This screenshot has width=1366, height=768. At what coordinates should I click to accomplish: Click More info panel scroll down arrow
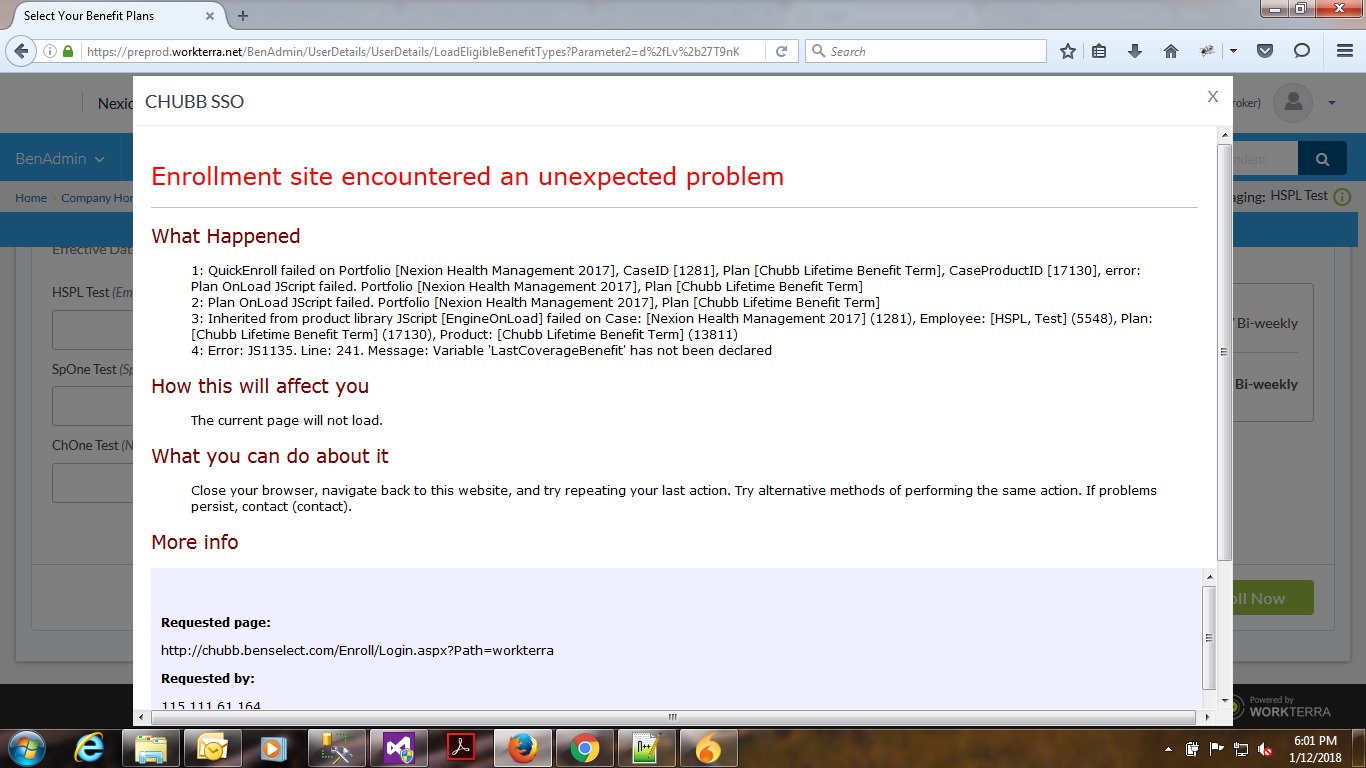pyautogui.click(x=1209, y=702)
